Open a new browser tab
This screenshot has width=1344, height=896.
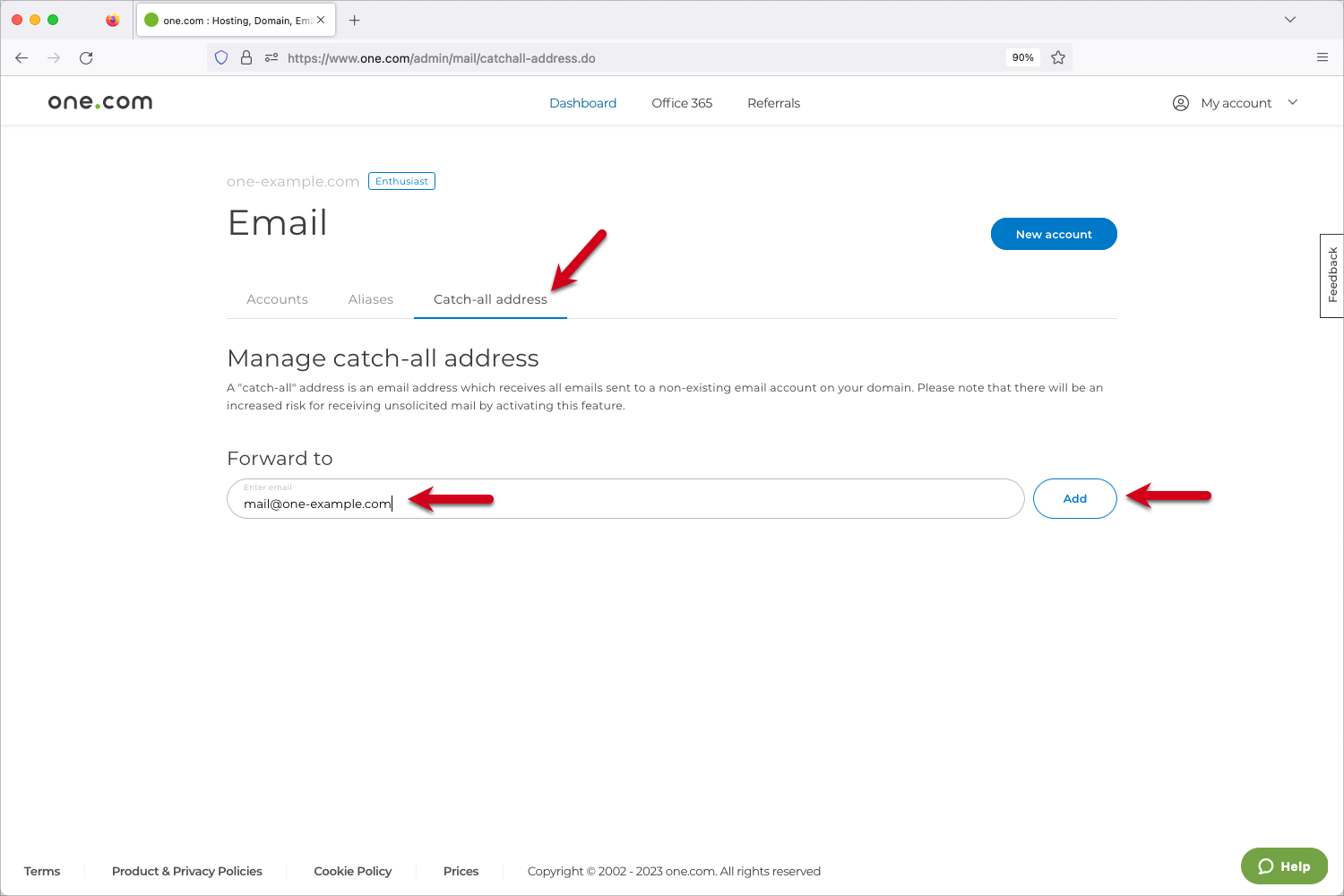(355, 21)
